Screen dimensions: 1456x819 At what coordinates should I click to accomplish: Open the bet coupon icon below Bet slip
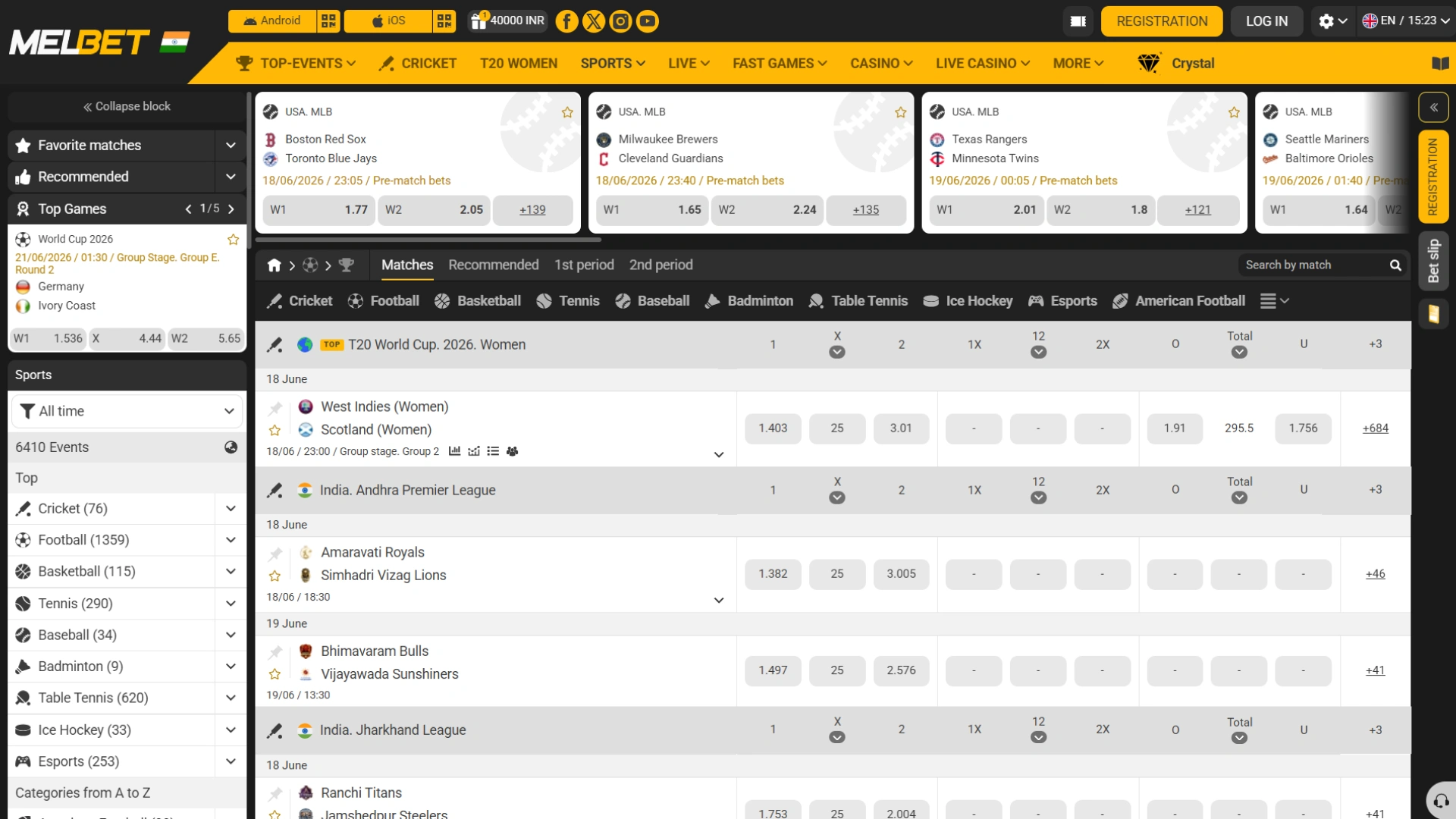click(1434, 314)
